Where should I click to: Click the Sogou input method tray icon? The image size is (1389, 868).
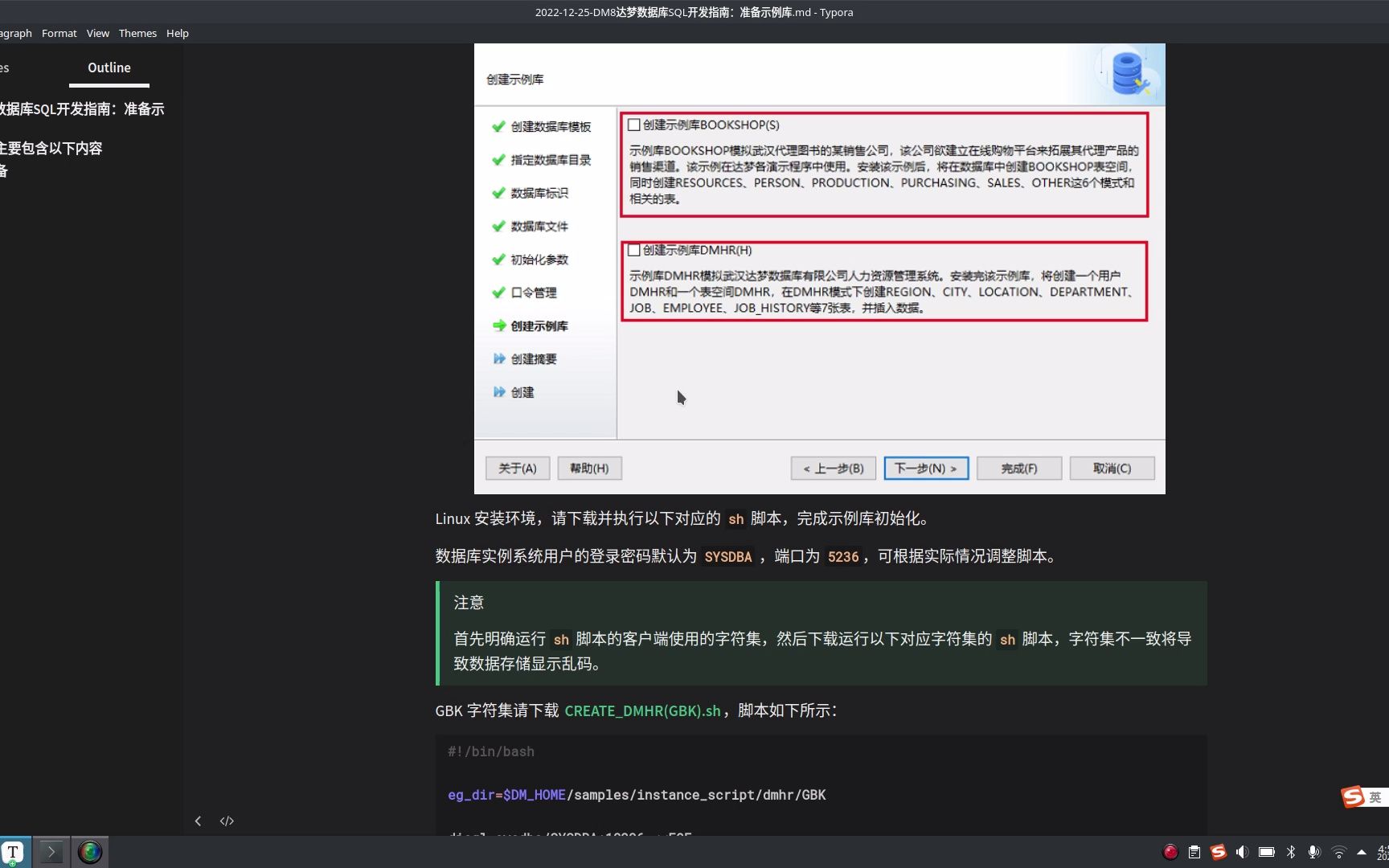point(1219,852)
